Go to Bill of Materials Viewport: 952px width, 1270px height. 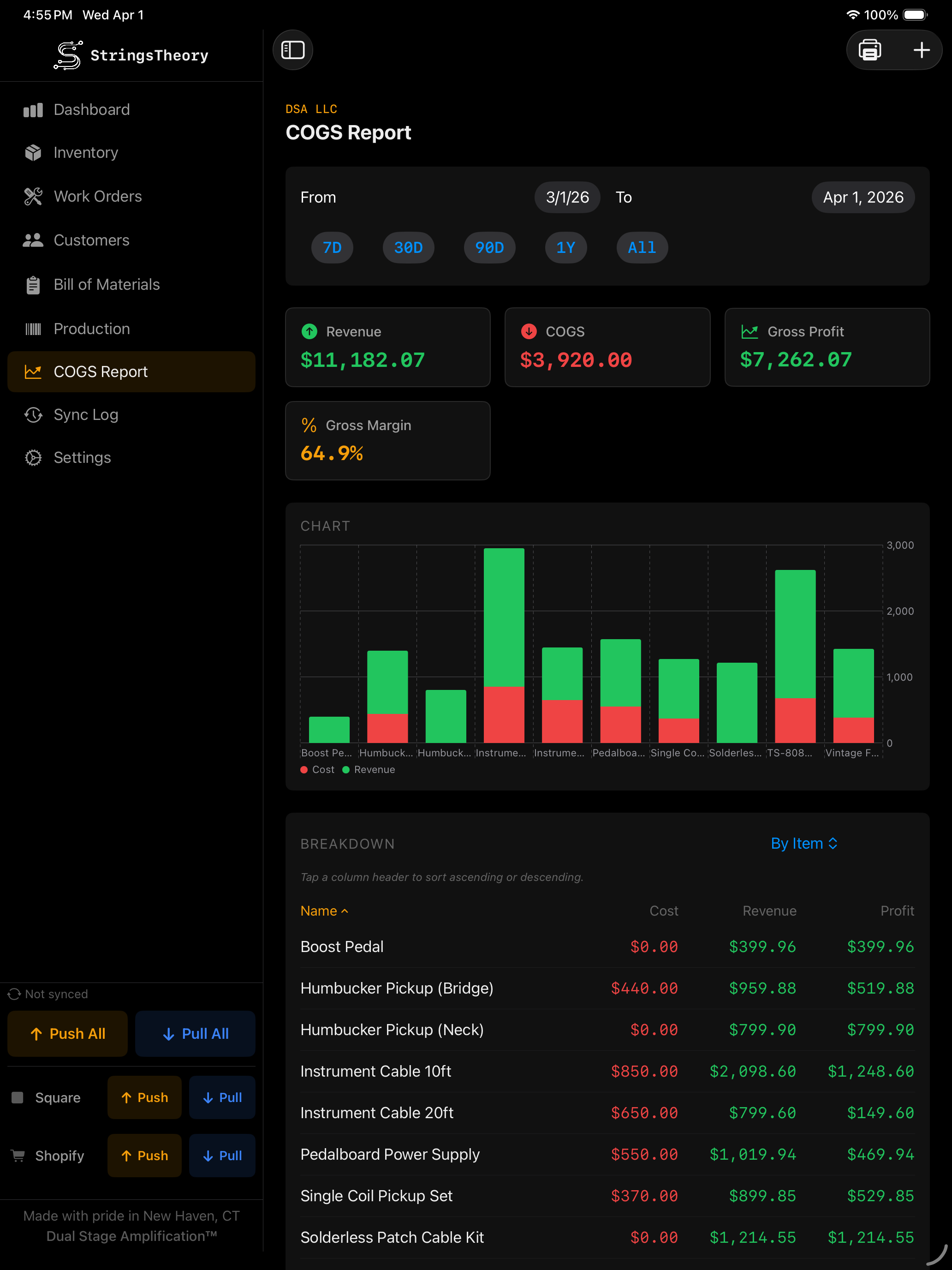tap(106, 285)
